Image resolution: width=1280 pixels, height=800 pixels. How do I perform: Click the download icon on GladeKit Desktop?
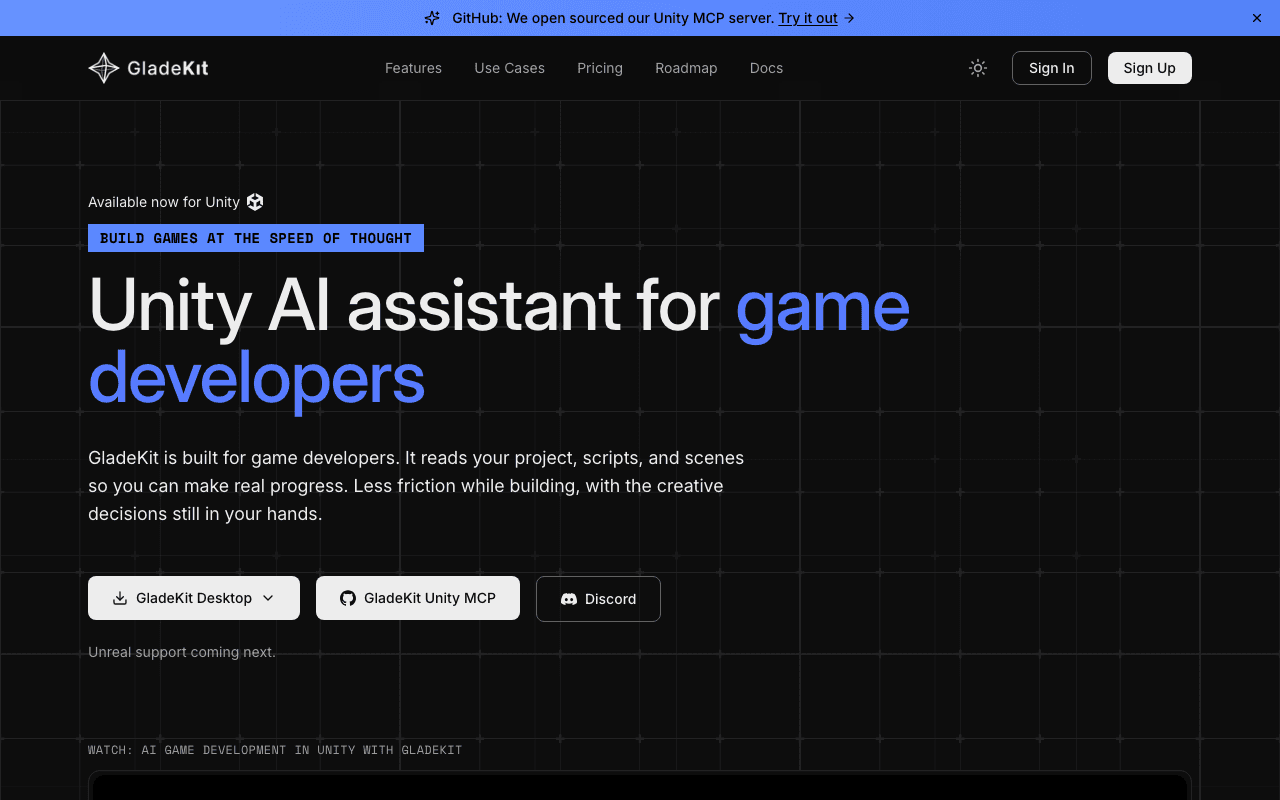tap(120, 598)
